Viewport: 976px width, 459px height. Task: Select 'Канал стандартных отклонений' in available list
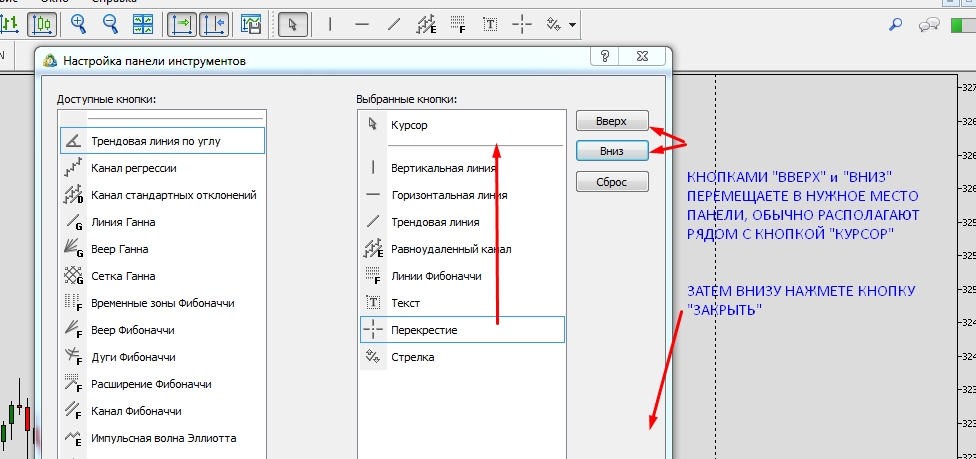coord(162,195)
